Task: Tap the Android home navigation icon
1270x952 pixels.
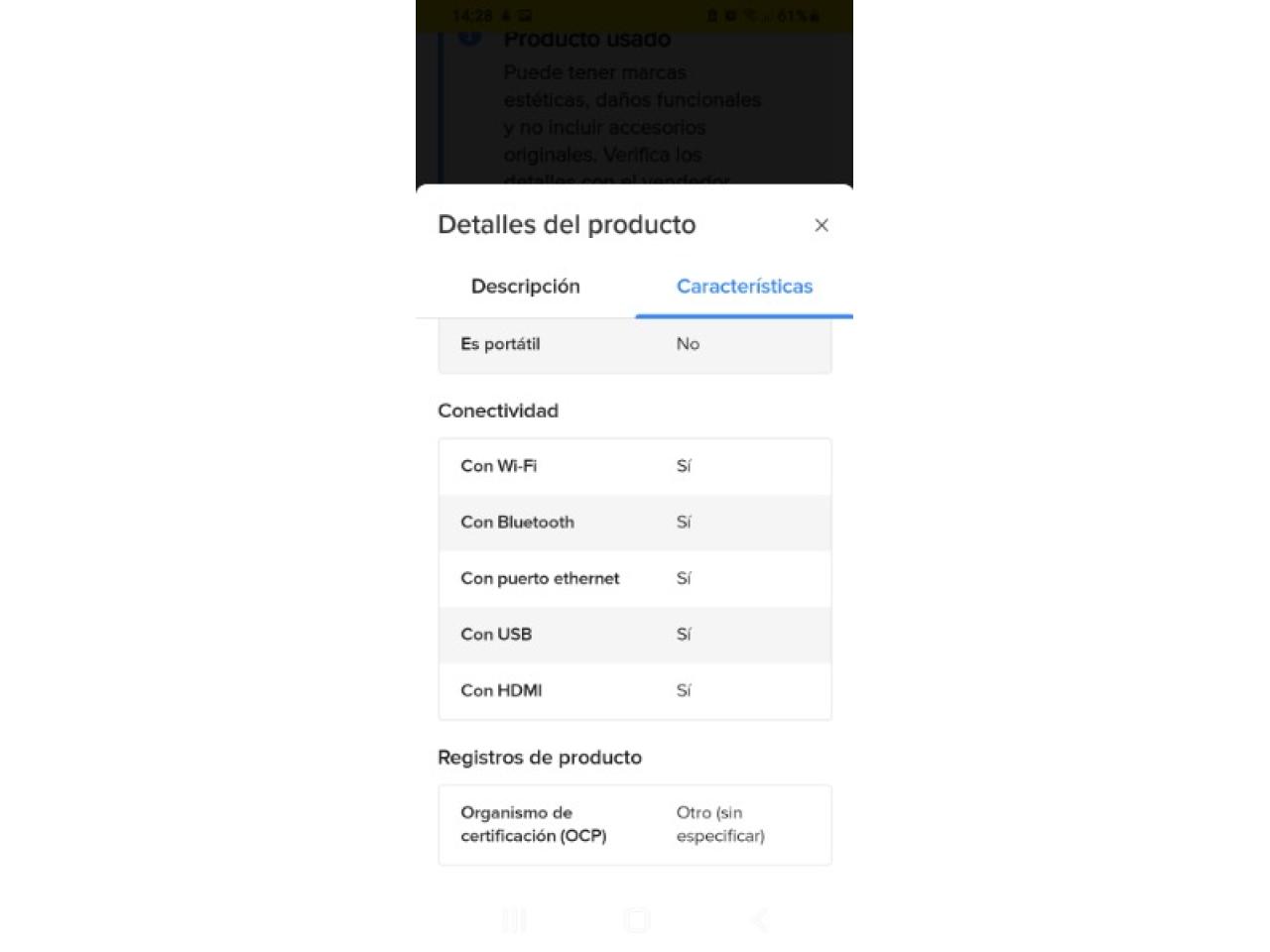Action: 637,920
